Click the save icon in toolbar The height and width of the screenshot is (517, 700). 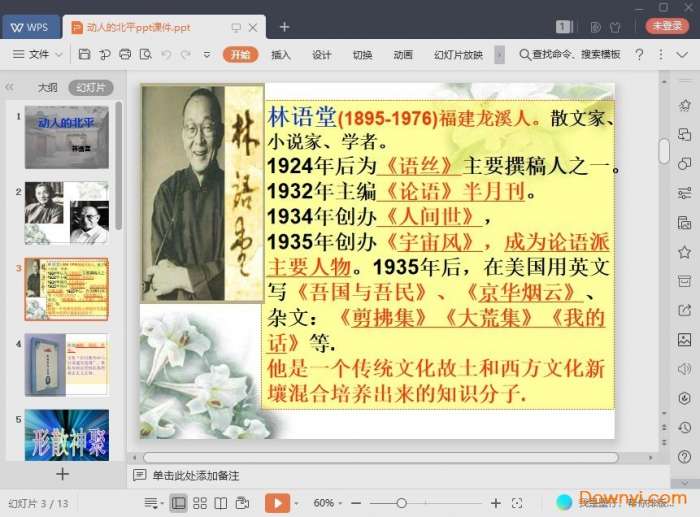[84, 54]
